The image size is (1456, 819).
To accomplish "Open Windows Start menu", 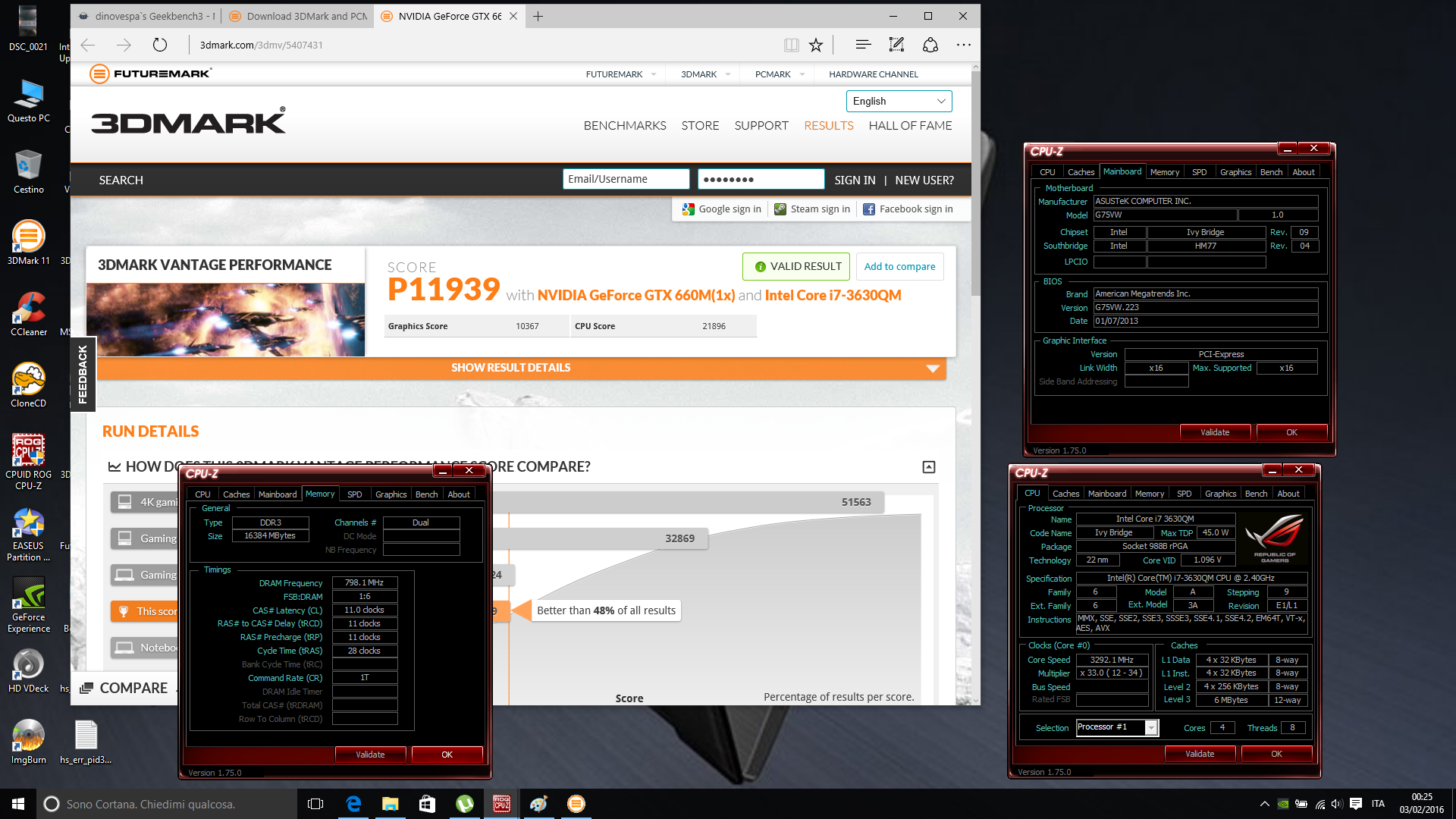I will point(18,804).
